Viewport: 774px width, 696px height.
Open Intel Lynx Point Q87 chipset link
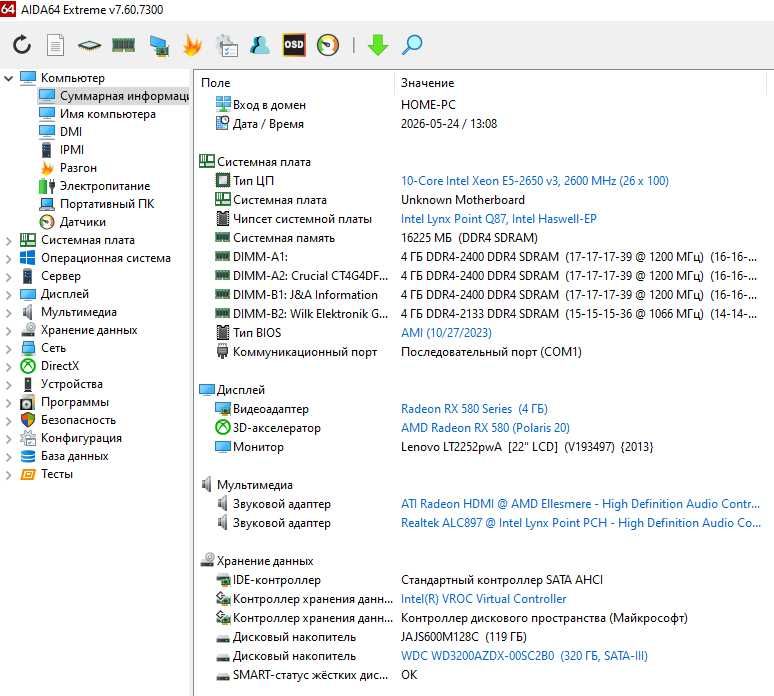pyautogui.click(x=499, y=219)
